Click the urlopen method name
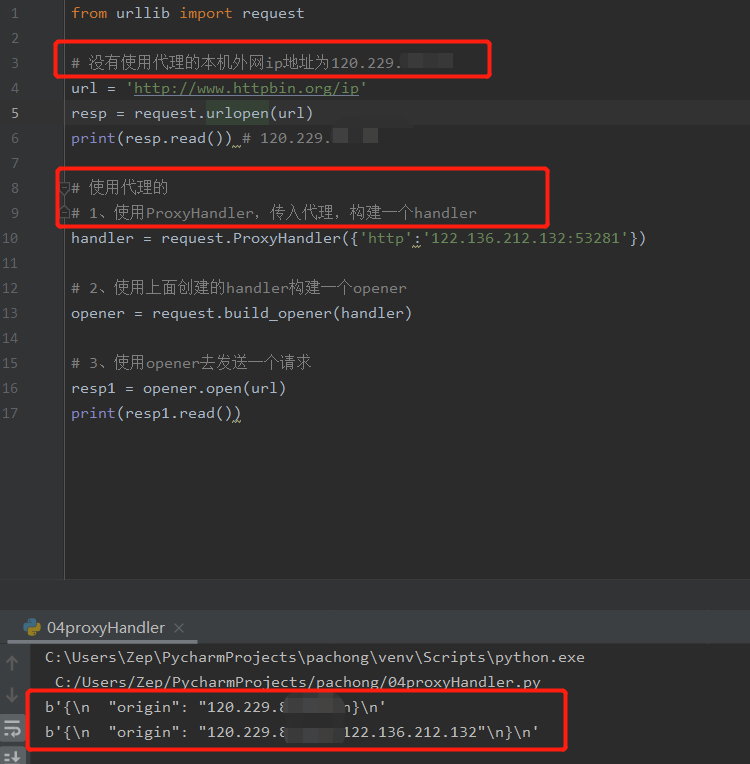The height and width of the screenshot is (764, 750). [x=237, y=113]
